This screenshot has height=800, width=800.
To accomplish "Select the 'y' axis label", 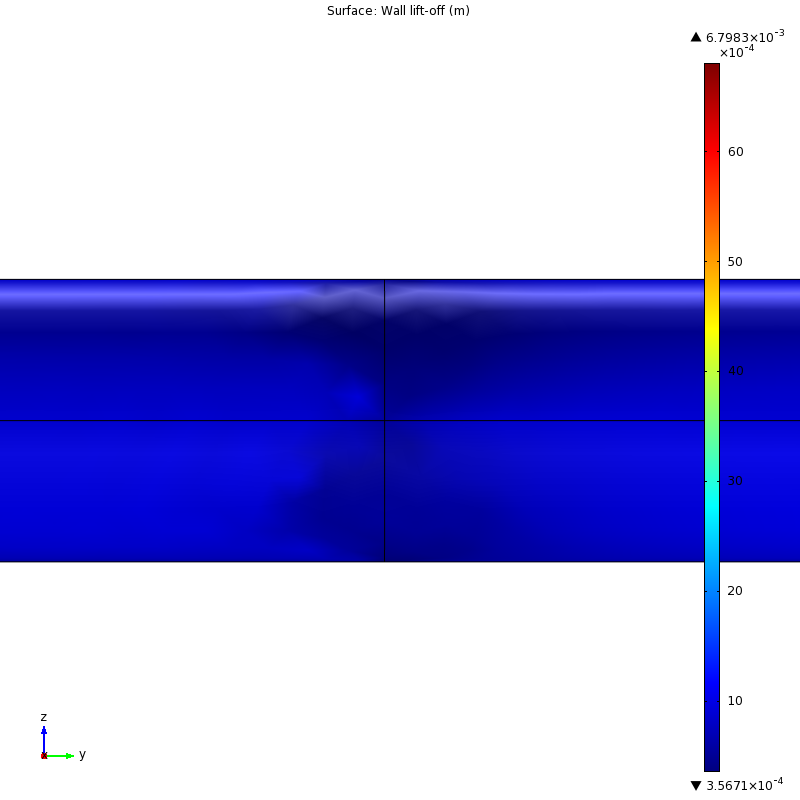I will coord(82,754).
